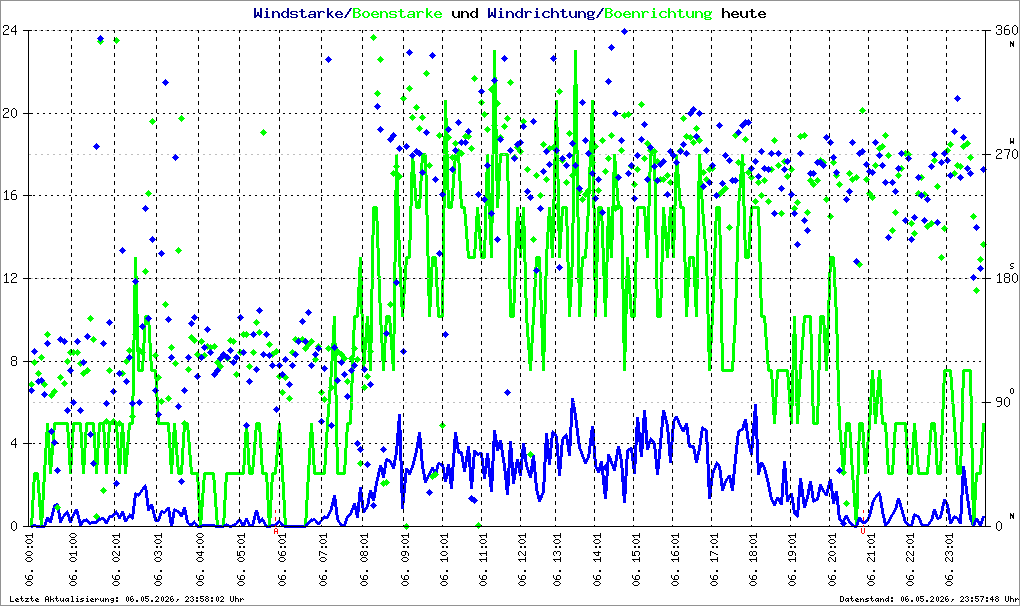
Task: Click the 16 label on left axis
Action: [9, 195]
